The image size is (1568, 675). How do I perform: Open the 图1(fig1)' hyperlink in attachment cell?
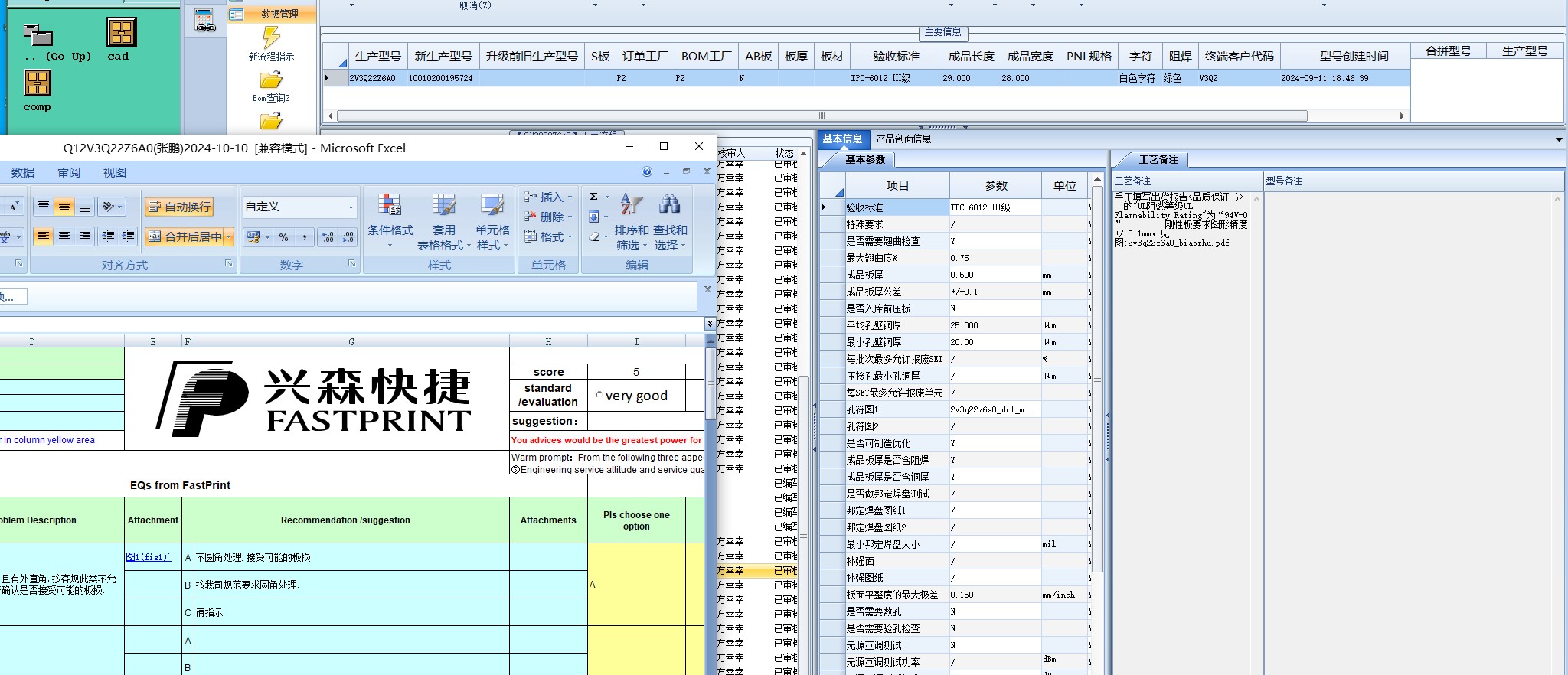(149, 557)
